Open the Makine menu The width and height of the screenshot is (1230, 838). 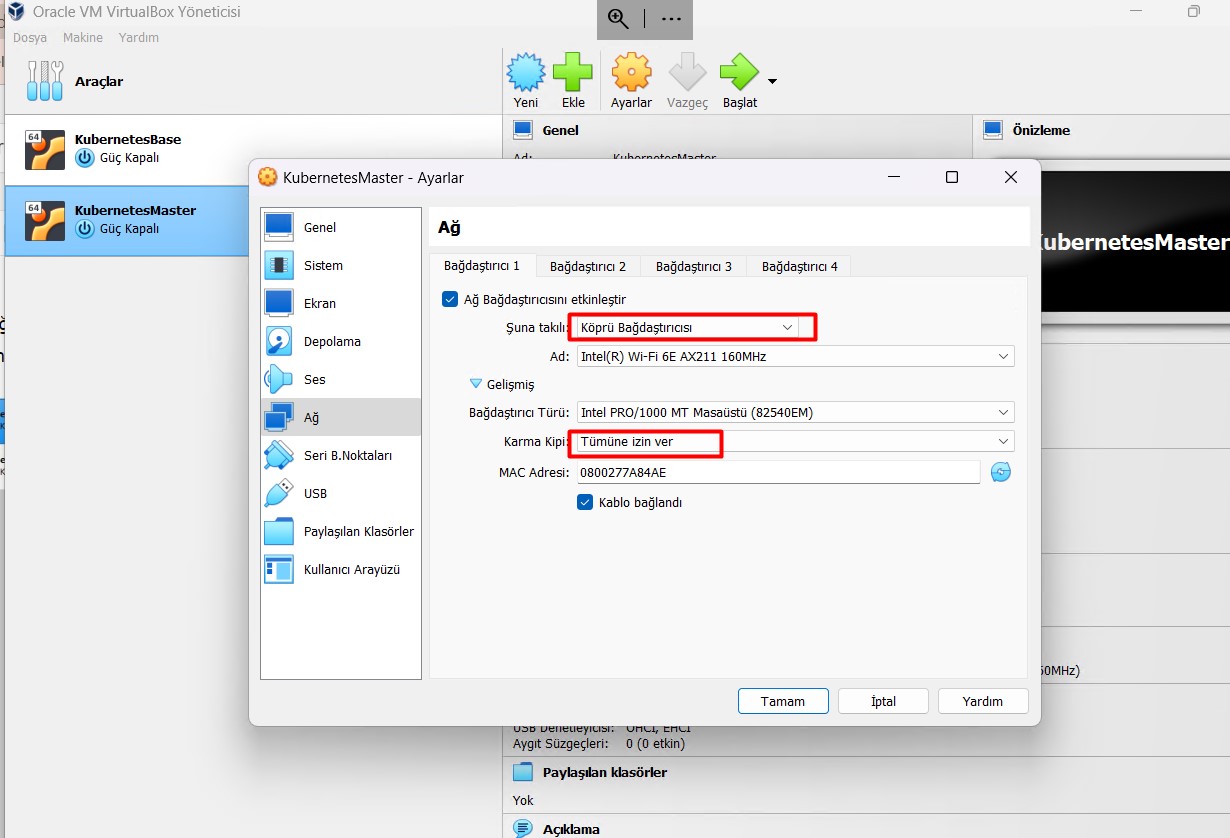83,37
